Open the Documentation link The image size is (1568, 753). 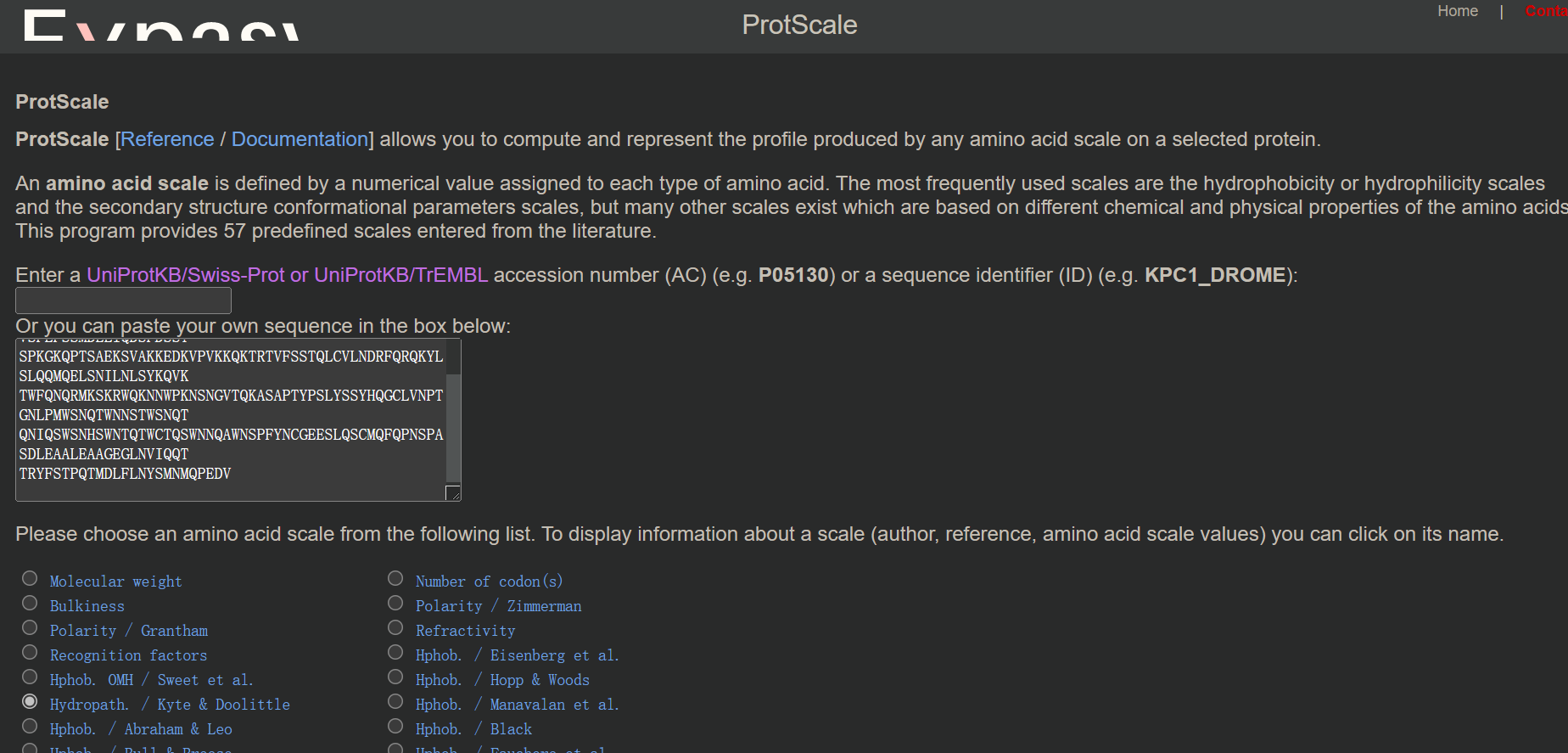click(x=300, y=139)
